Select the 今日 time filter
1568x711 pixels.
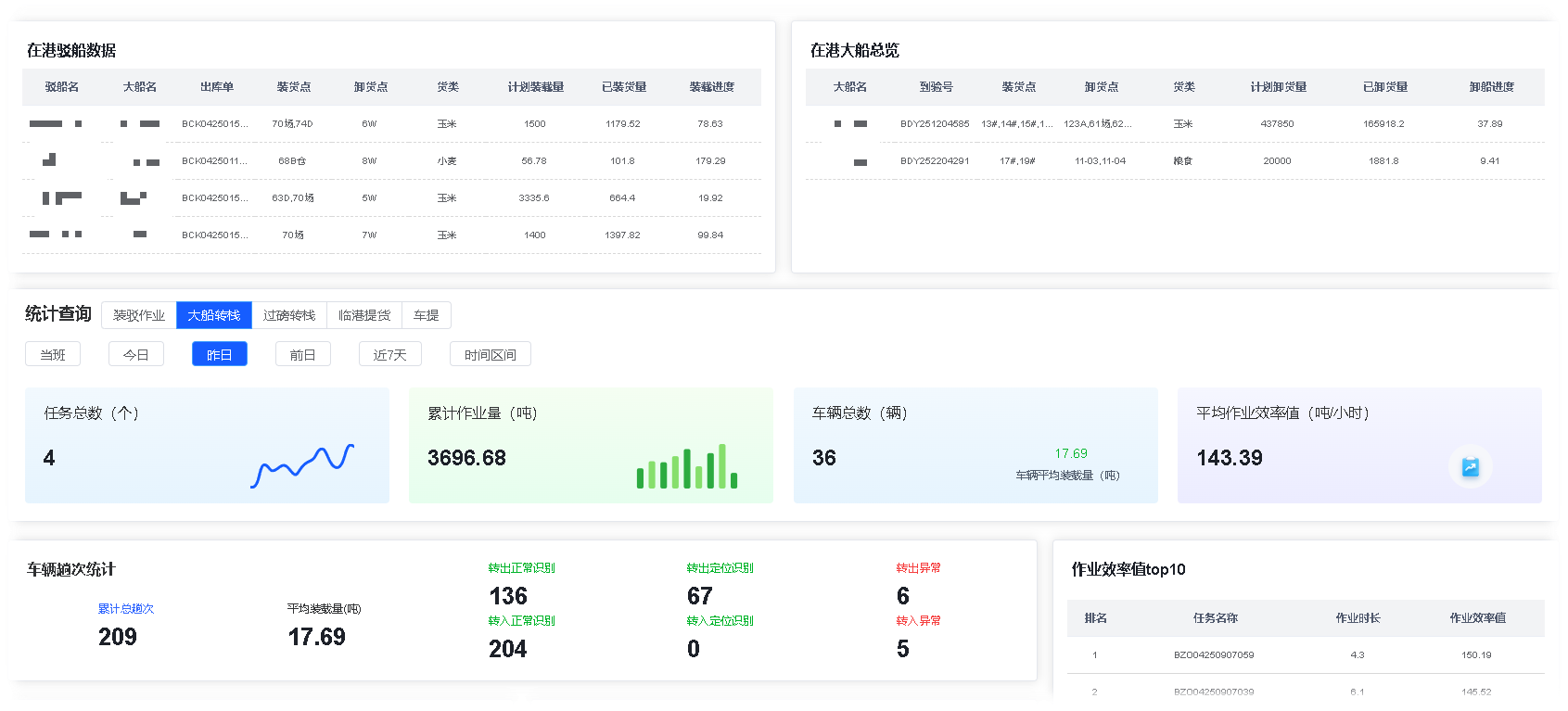[x=136, y=354]
